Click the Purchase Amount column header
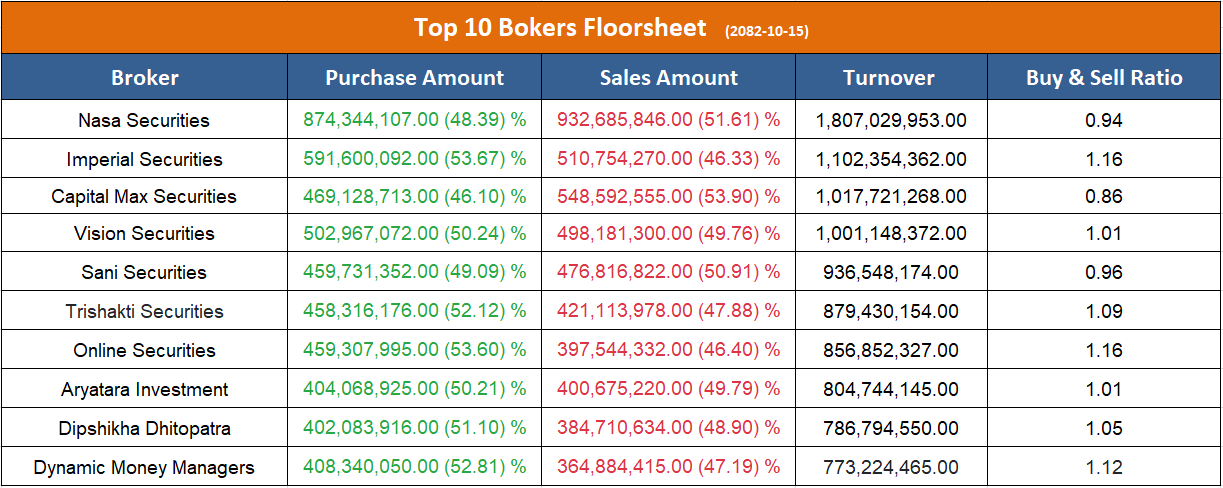 (x=415, y=78)
